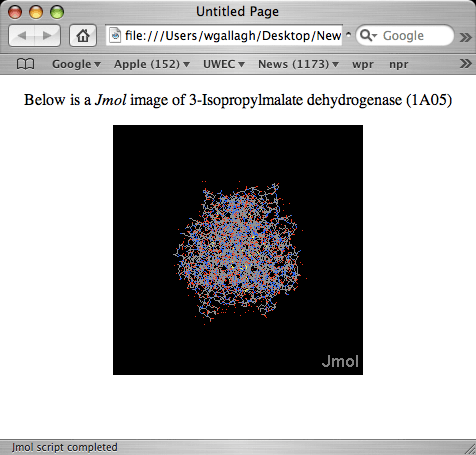
Task: Click the Google search magnifier icon
Action: tap(368, 35)
